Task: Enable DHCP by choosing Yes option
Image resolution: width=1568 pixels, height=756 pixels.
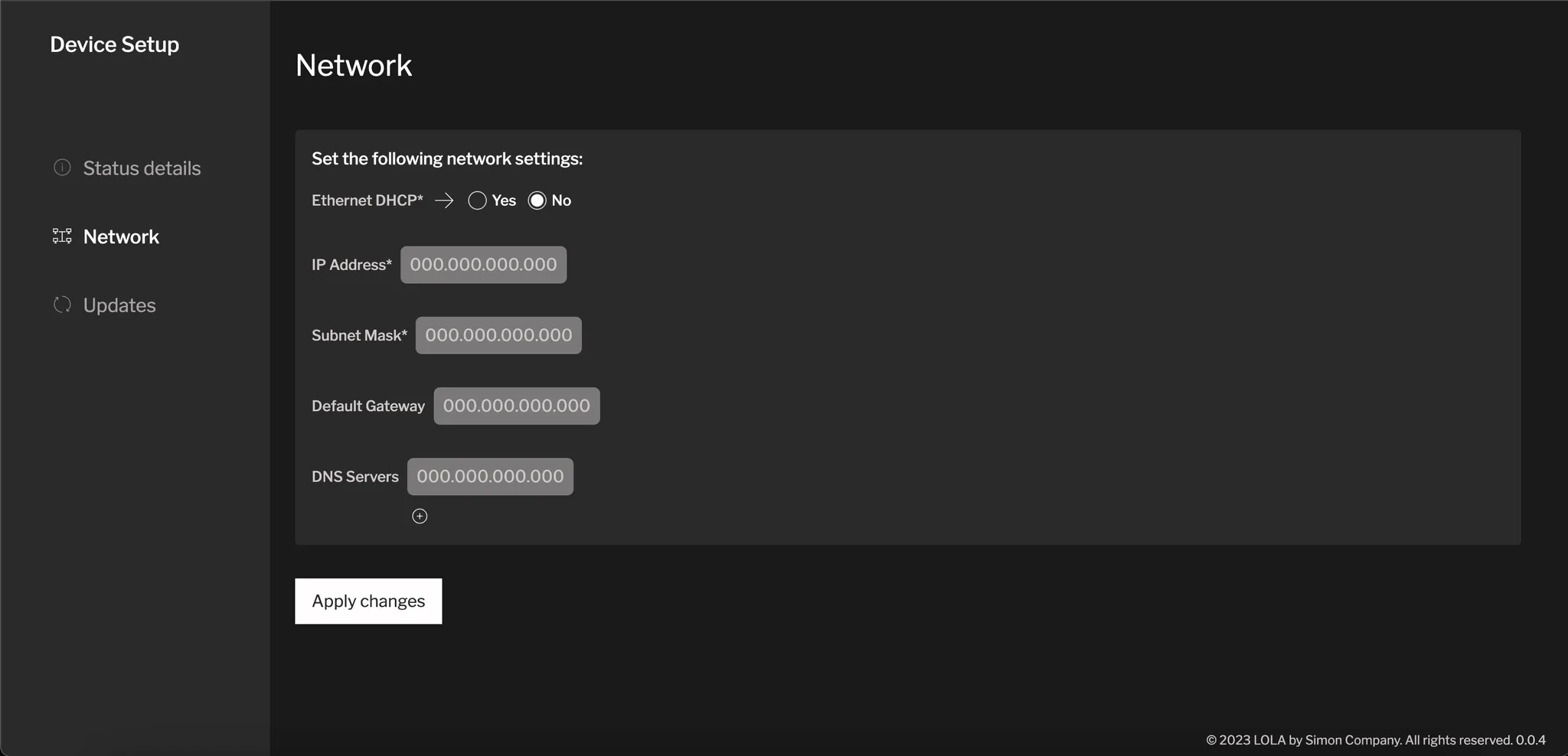Action: pos(476,200)
